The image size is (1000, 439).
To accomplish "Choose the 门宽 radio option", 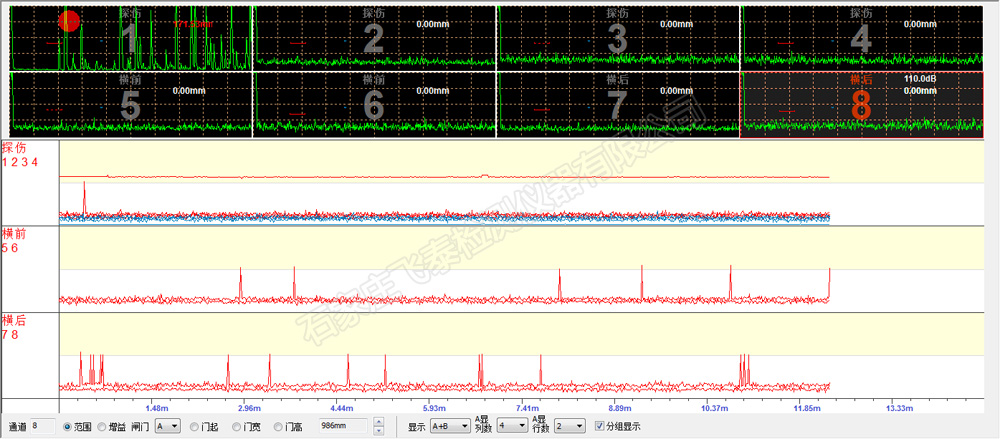I will point(236,426).
